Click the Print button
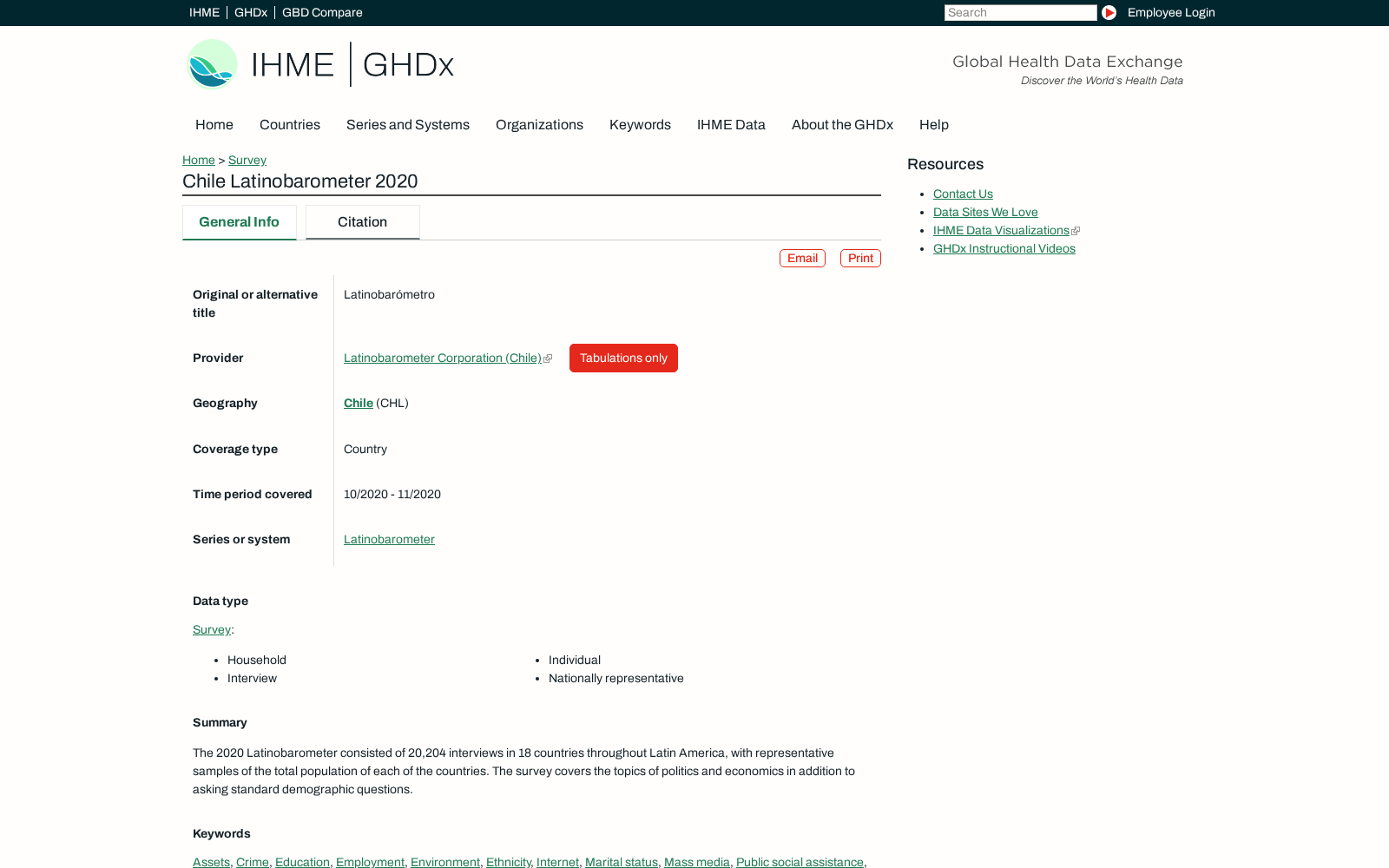The image size is (1389, 868). [860, 259]
